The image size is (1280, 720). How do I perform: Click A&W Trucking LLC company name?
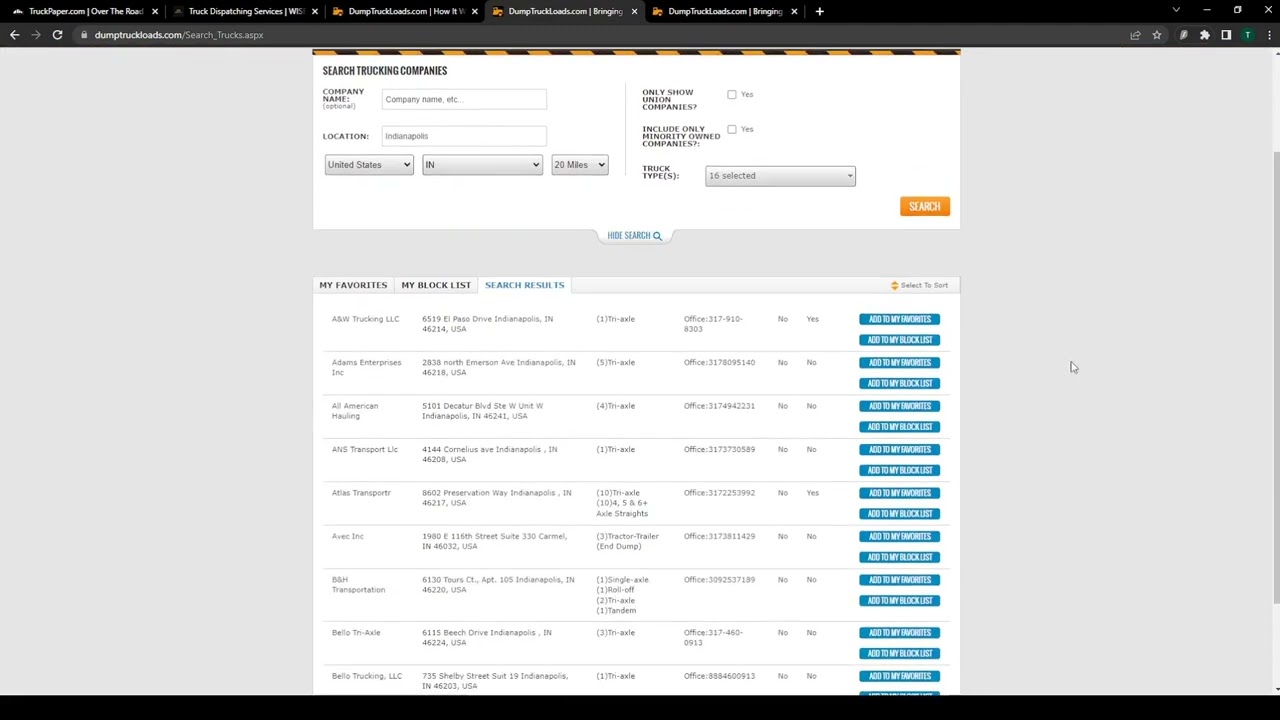(365, 319)
